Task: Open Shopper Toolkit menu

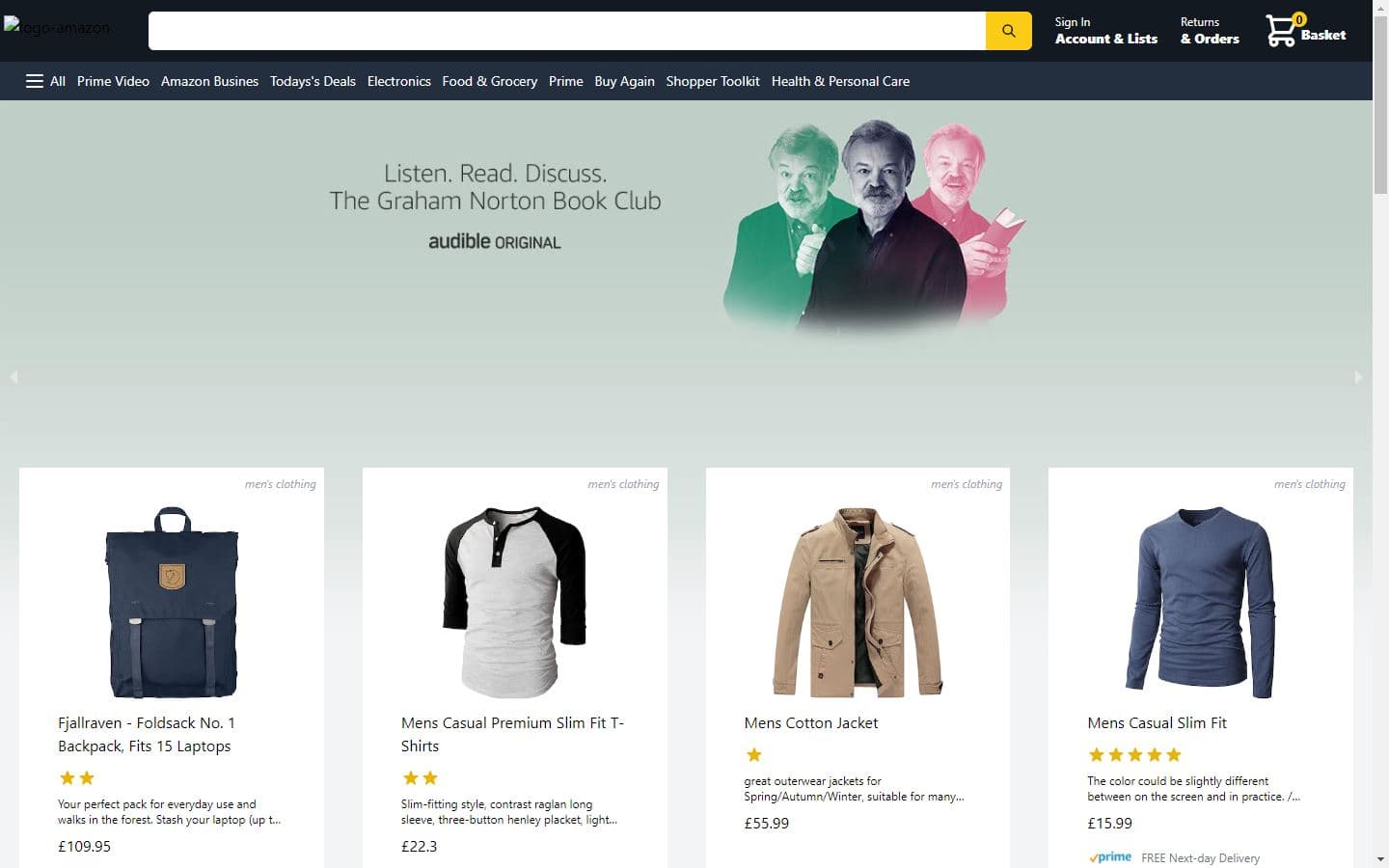Action: coord(713,81)
